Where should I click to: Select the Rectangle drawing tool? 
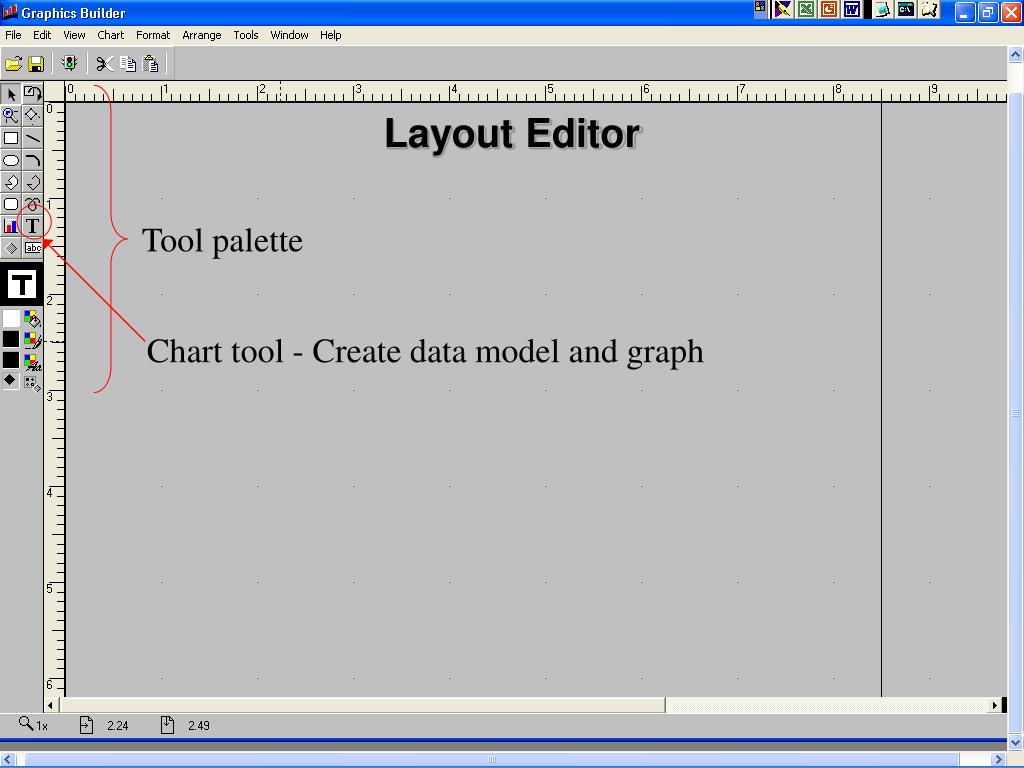[x=10, y=138]
